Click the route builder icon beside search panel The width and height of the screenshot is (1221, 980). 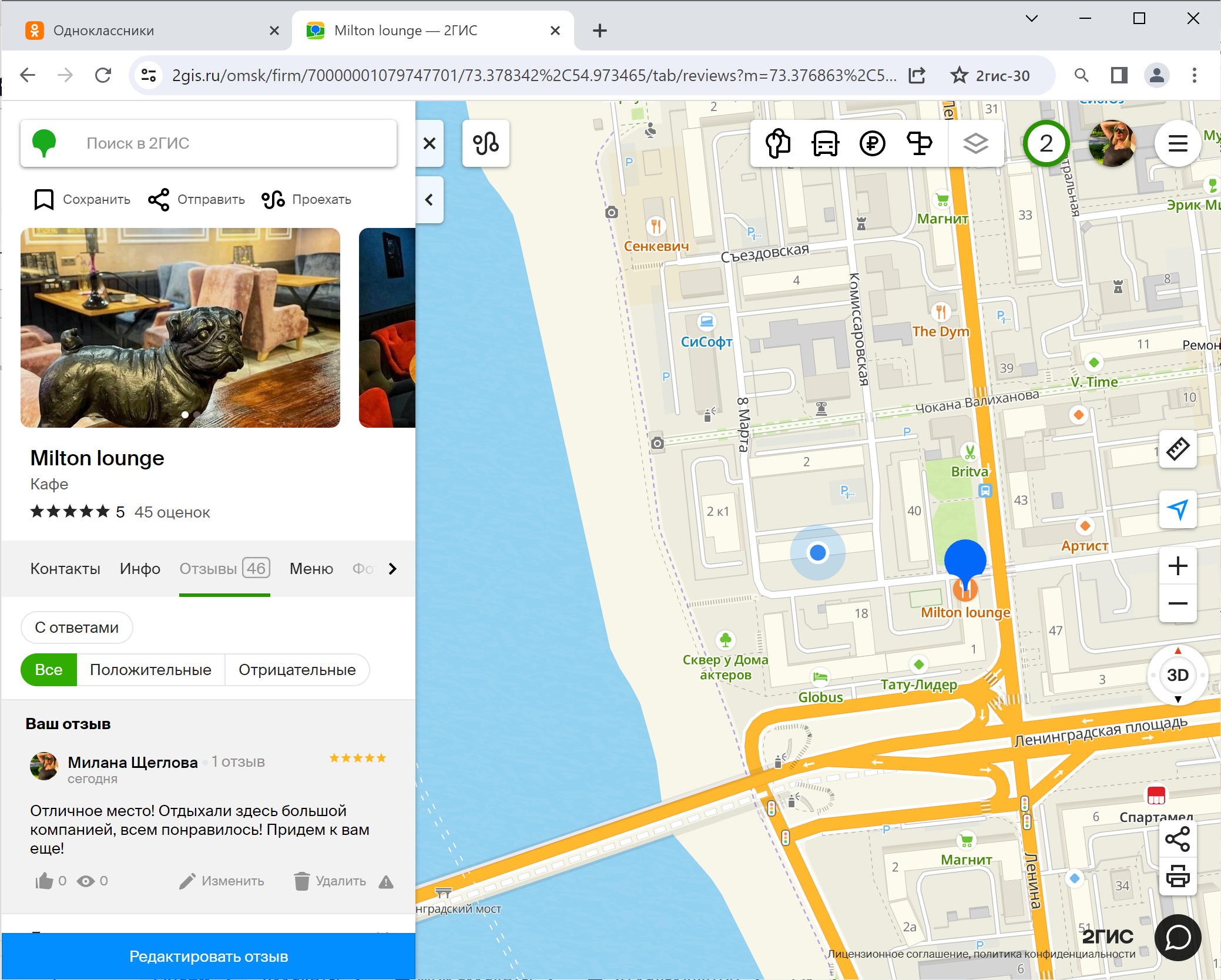point(486,143)
